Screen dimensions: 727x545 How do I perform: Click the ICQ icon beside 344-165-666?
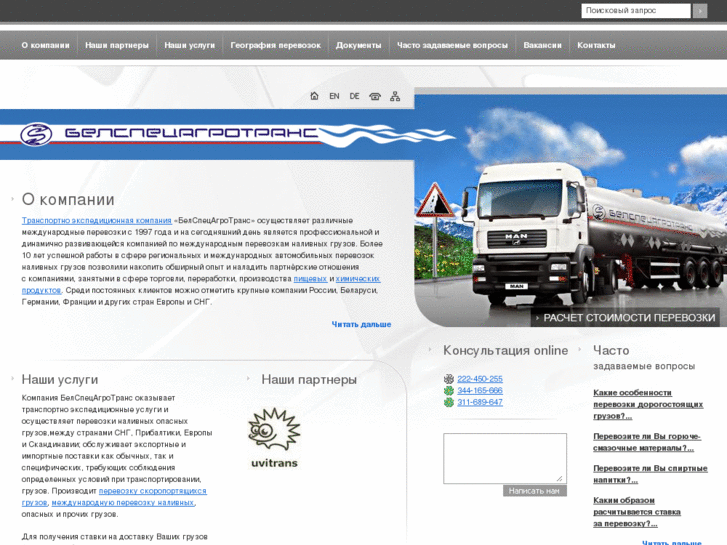[448, 391]
